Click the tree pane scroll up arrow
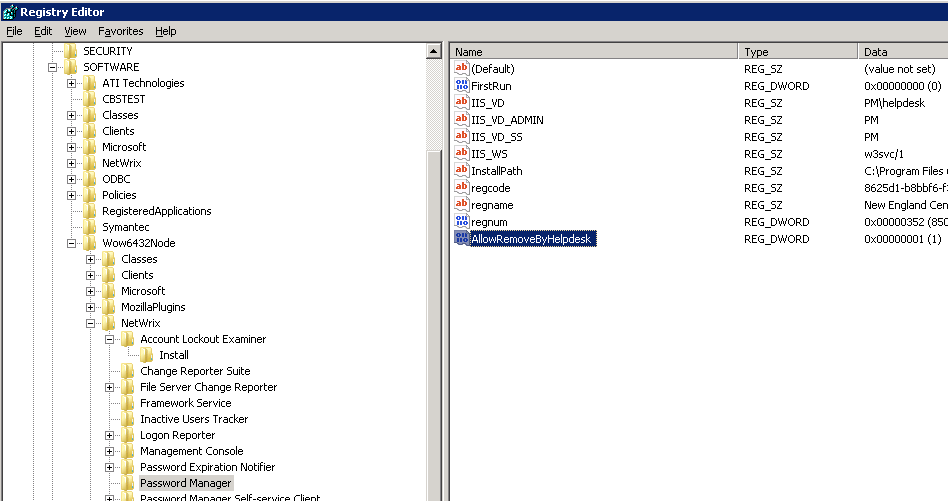 [434, 51]
